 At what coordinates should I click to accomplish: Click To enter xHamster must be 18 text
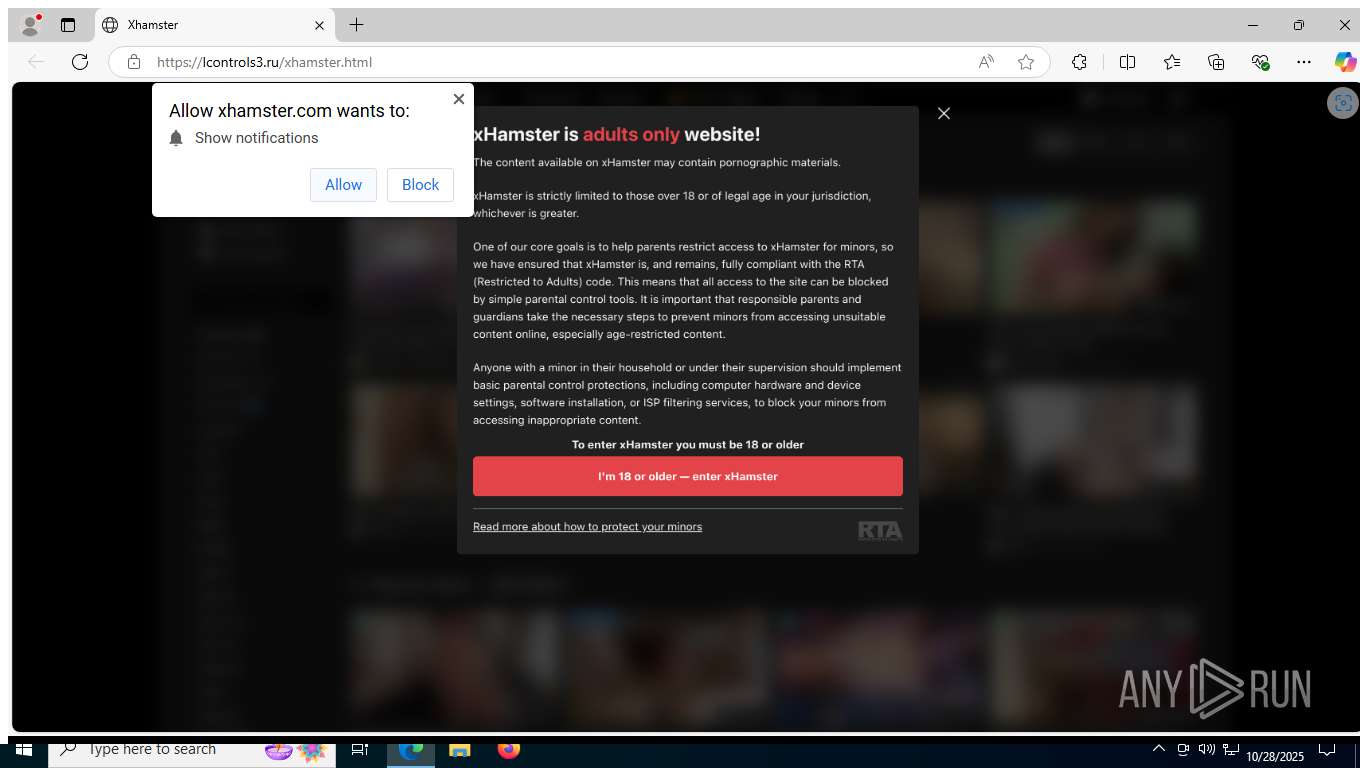pyautogui.click(x=688, y=444)
